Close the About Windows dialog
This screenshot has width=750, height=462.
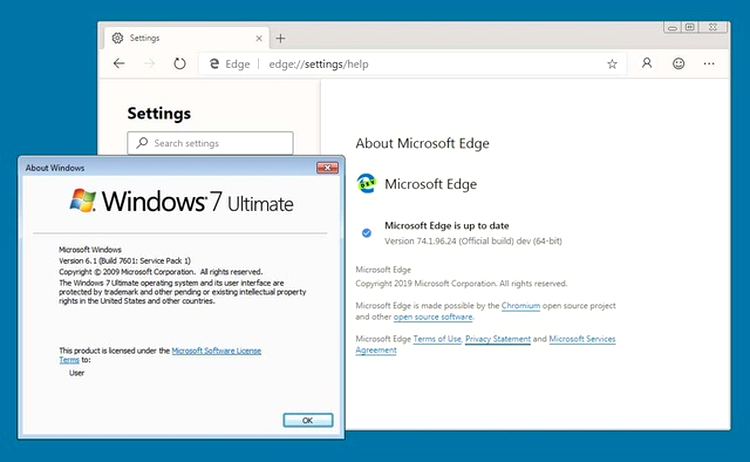pyautogui.click(x=327, y=167)
